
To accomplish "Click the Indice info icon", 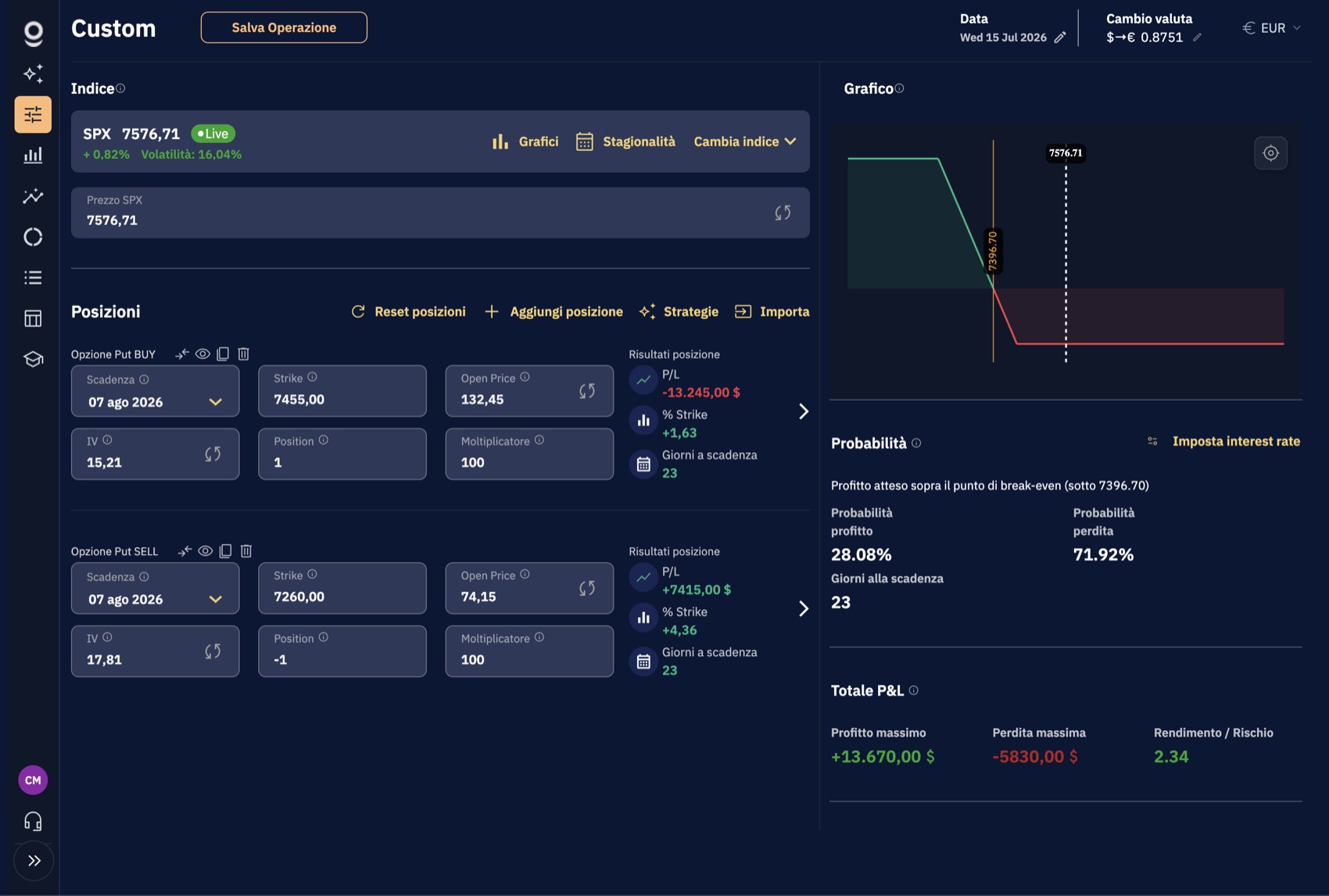I will pyautogui.click(x=120, y=88).
